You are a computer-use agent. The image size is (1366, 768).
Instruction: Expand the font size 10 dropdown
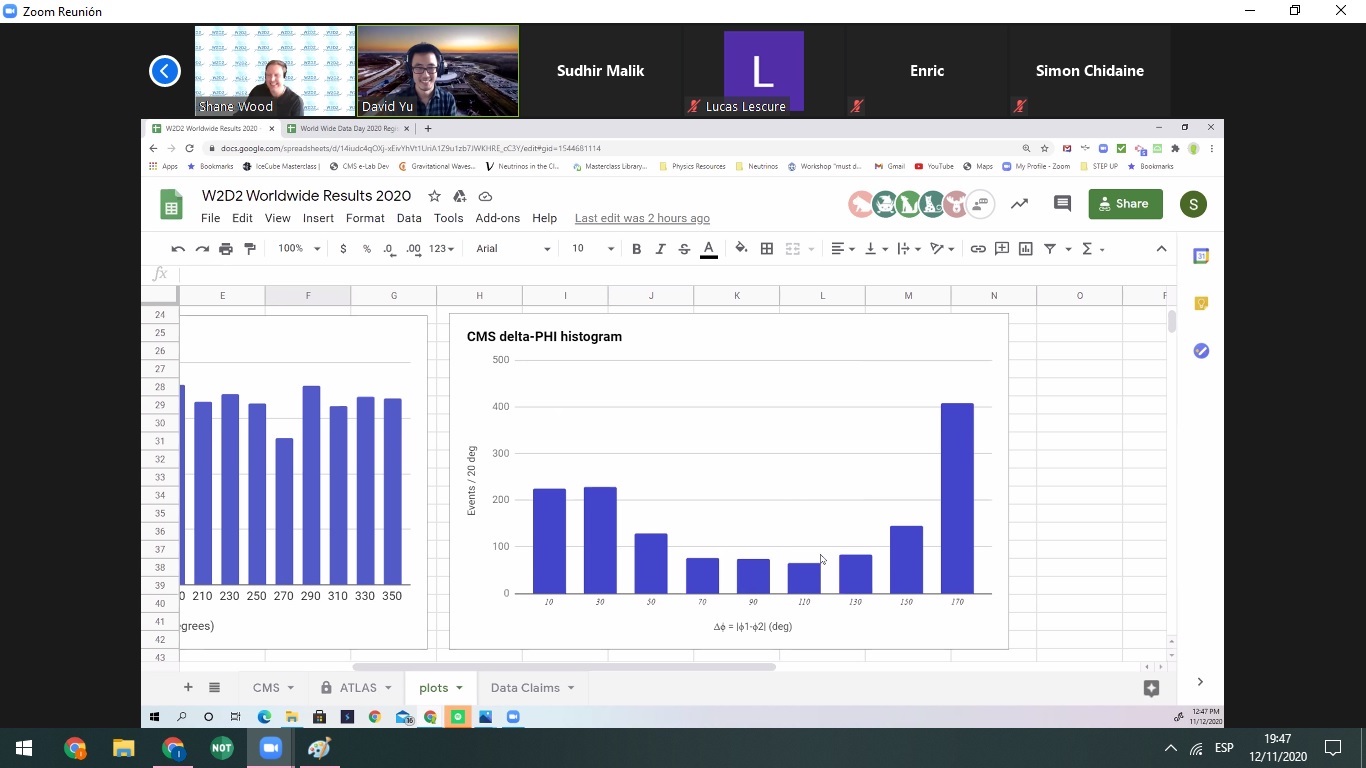[593, 249]
